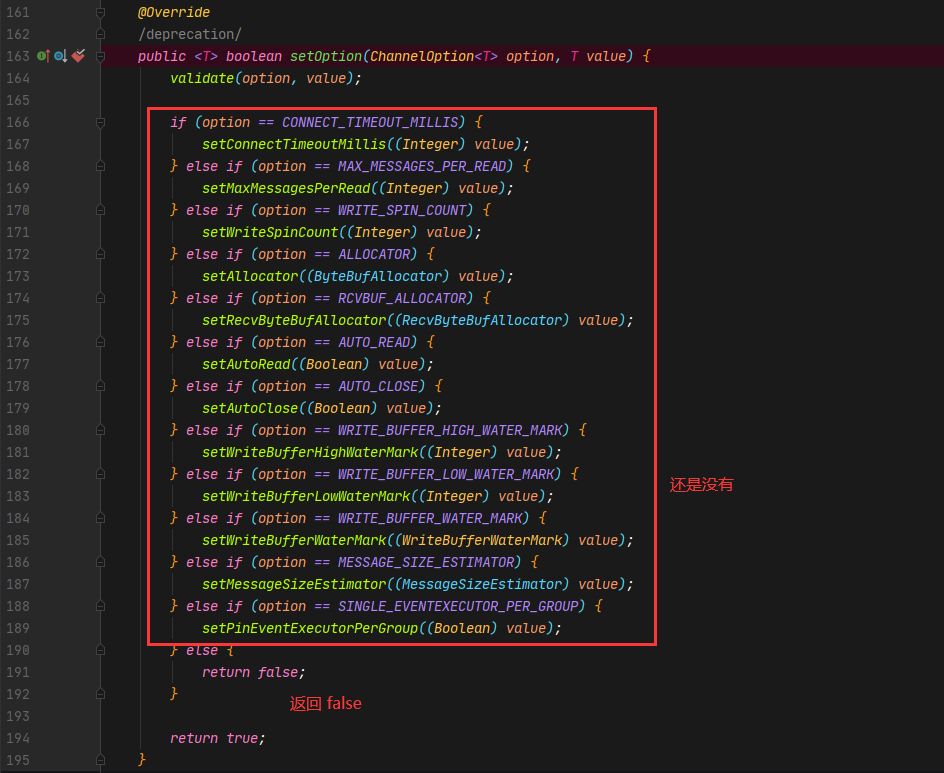This screenshot has width=944, height=773.
Task: Collapse the fold marker next to line 172
Action: click(99, 254)
